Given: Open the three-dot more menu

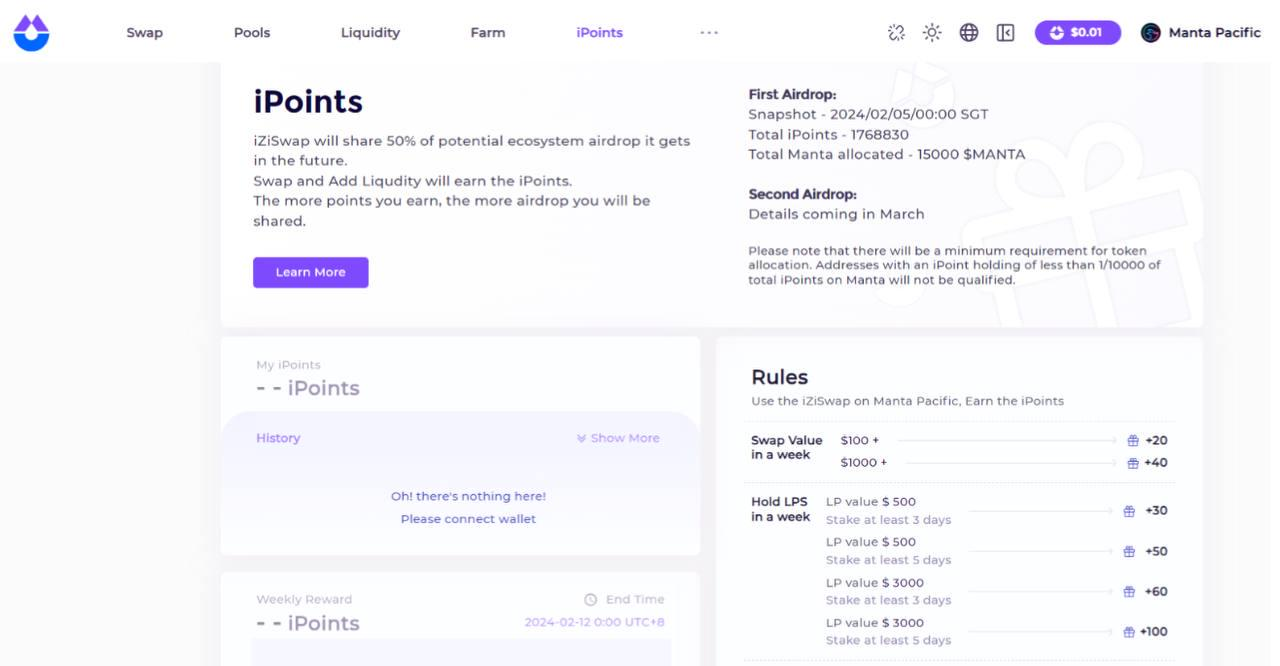Looking at the screenshot, I should 709,33.
